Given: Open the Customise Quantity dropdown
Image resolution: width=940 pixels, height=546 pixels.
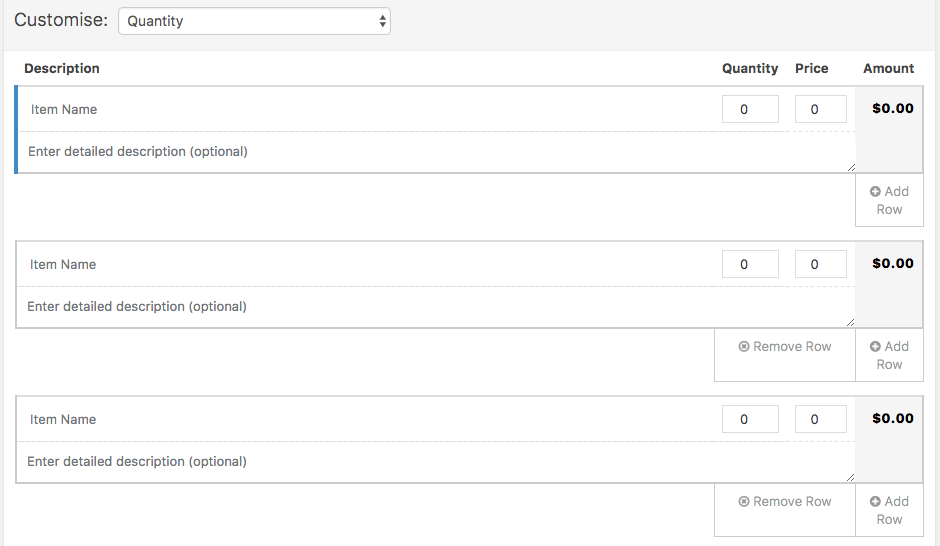Looking at the screenshot, I should click(x=254, y=21).
